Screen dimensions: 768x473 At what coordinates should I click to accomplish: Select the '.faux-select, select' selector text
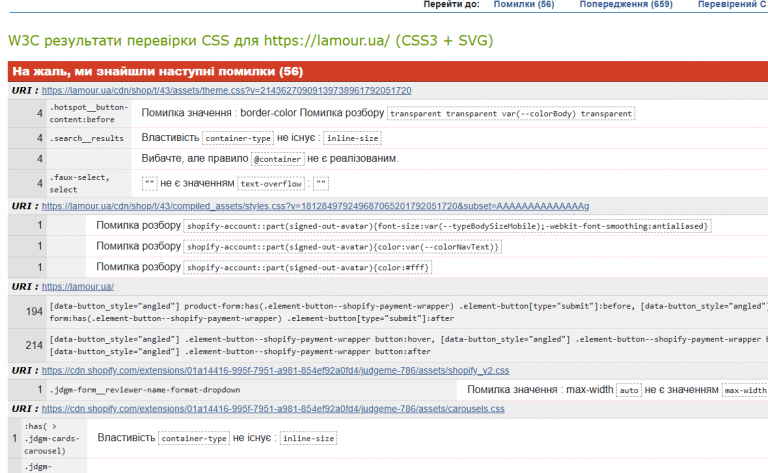(79, 183)
